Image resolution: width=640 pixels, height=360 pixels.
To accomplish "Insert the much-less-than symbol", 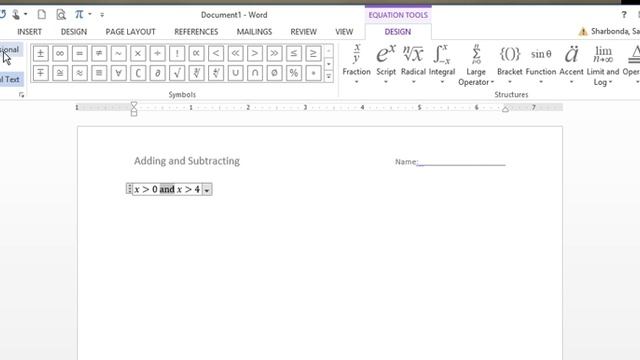I will pos(236,53).
